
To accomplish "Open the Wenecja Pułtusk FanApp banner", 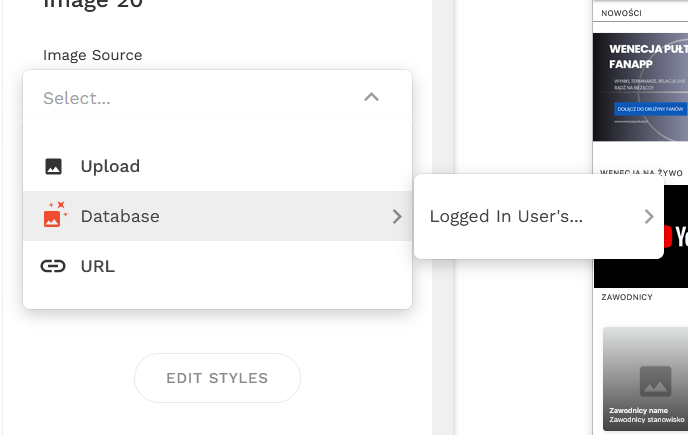I will tap(640, 87).
